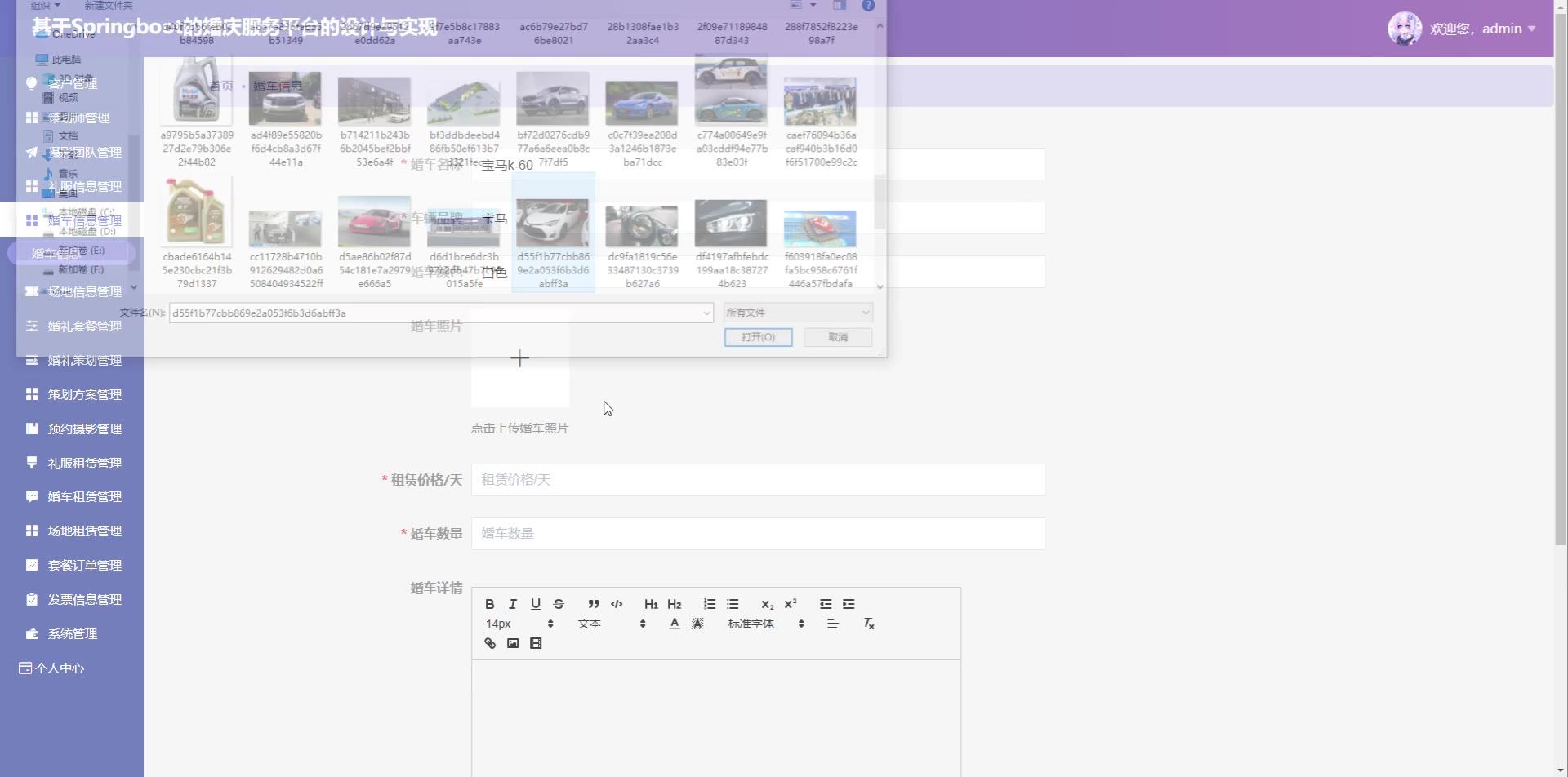The width and height of the screenshot is (1568, 777).
Task: Toggle italic formatting in the editor
Action: click(x=512, y=604)
